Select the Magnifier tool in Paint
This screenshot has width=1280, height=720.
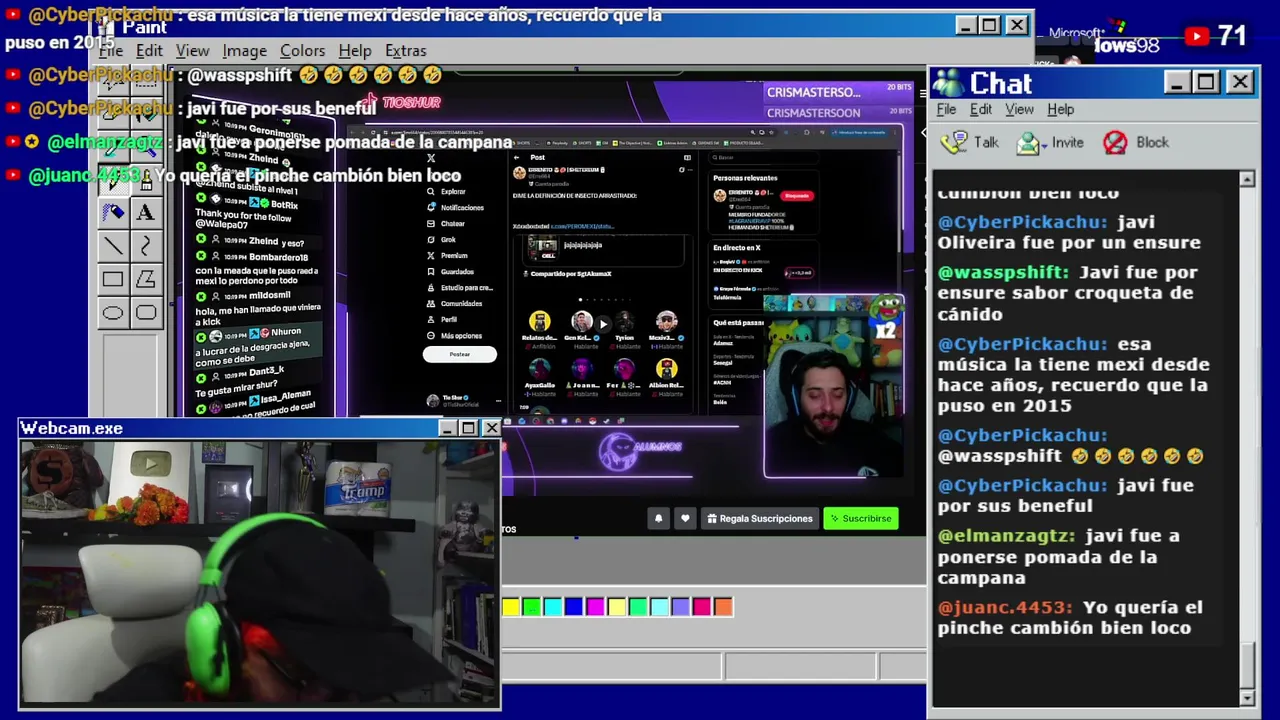click(146, 145)
